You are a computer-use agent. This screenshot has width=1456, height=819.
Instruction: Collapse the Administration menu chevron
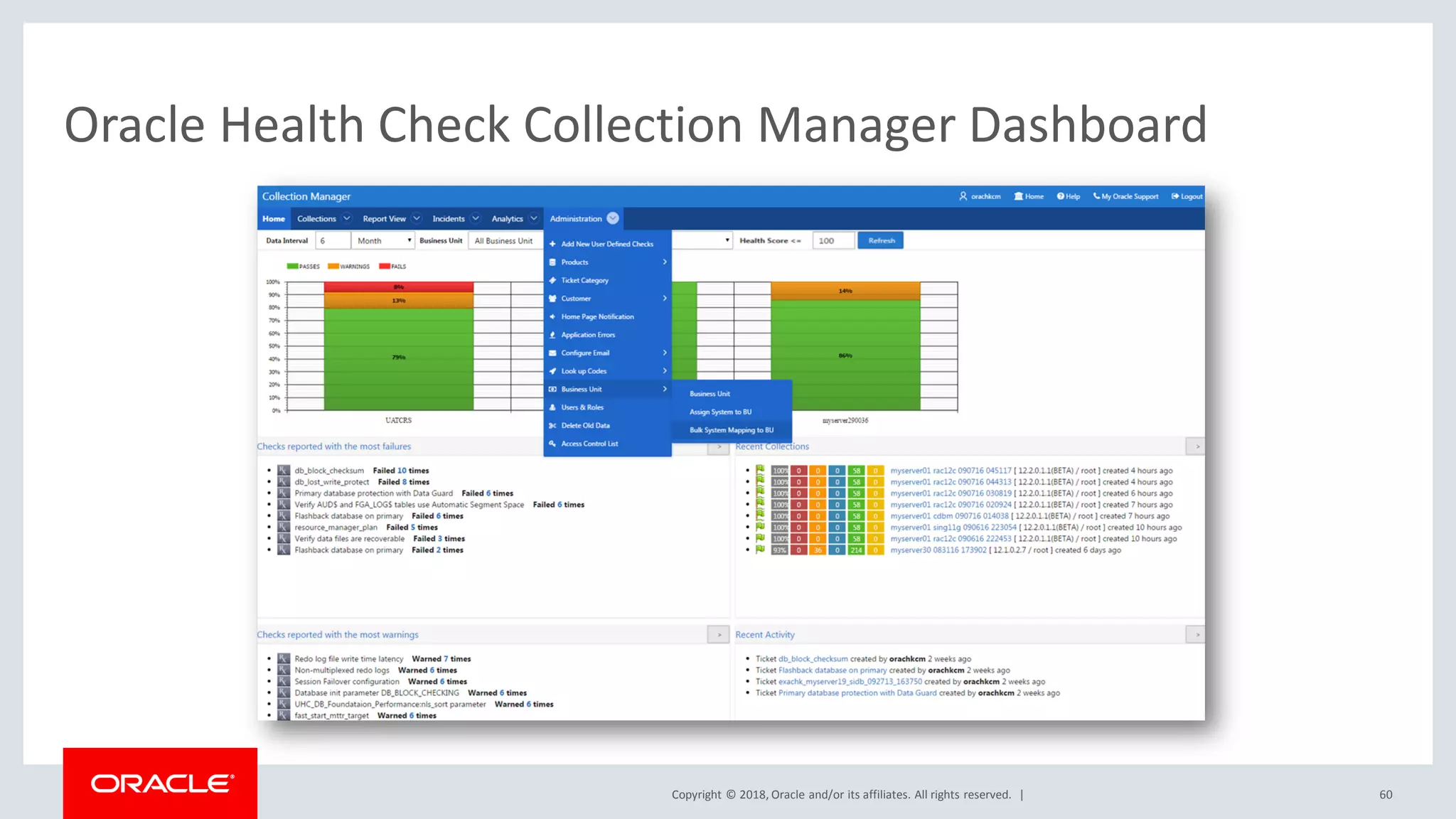click(613, 218)
